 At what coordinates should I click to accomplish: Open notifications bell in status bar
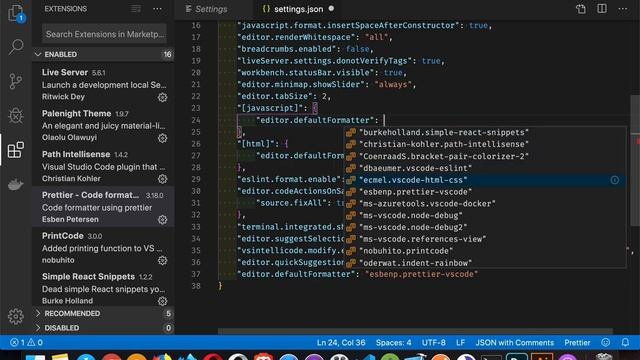click(x=625, y=342)
